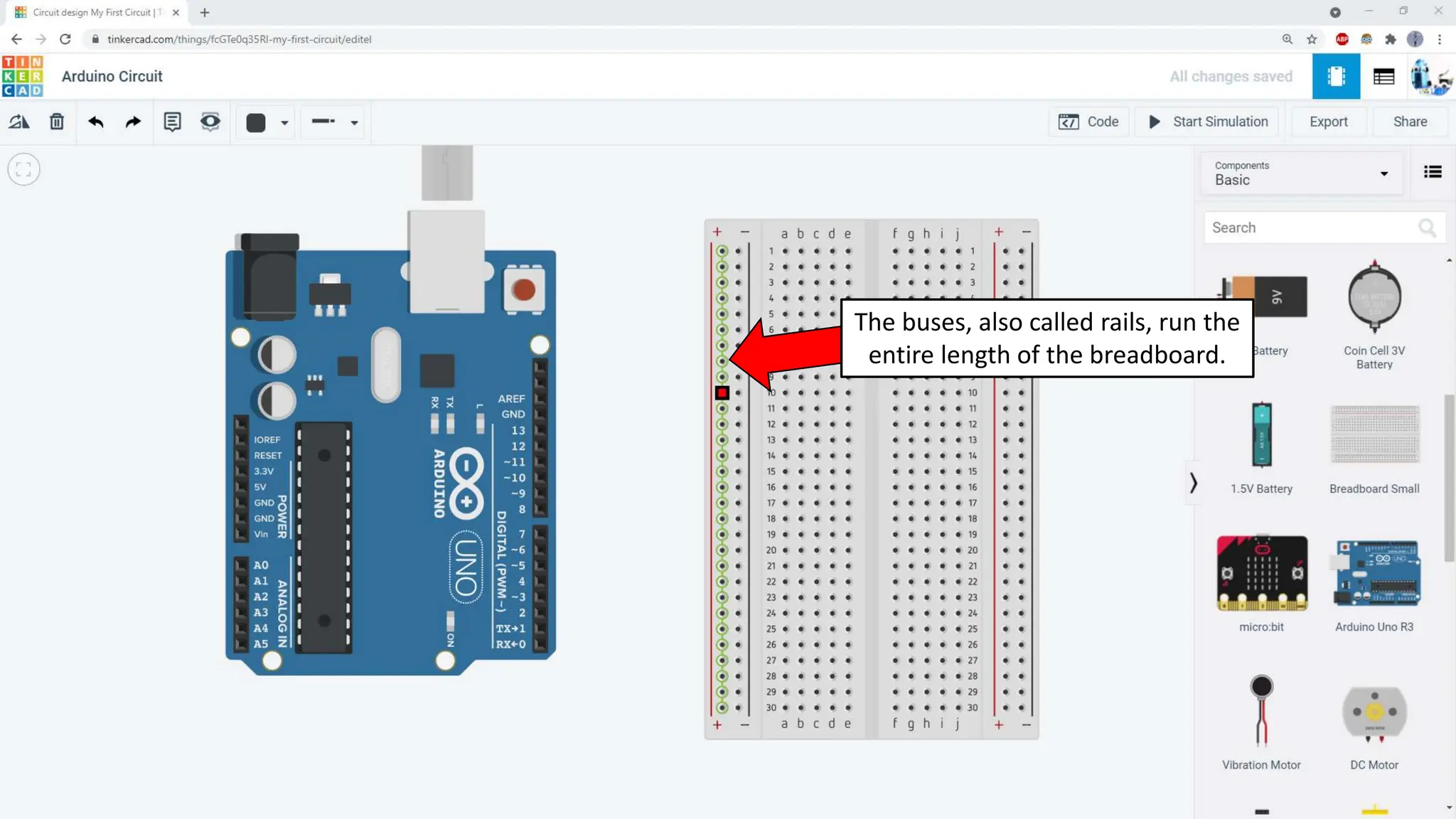Select the Breadboard Small component

(x=1374, y=448)
